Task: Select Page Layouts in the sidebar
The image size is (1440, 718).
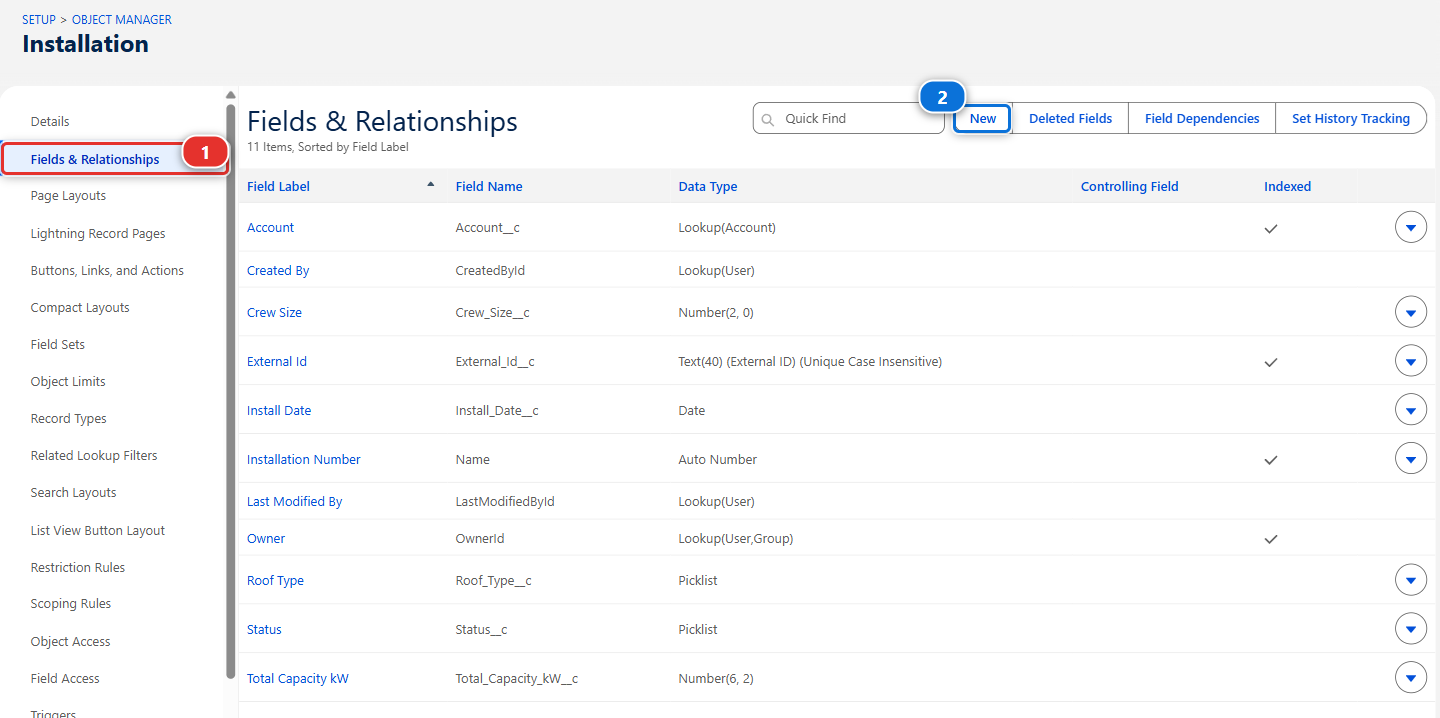Action: pos(68,196)
